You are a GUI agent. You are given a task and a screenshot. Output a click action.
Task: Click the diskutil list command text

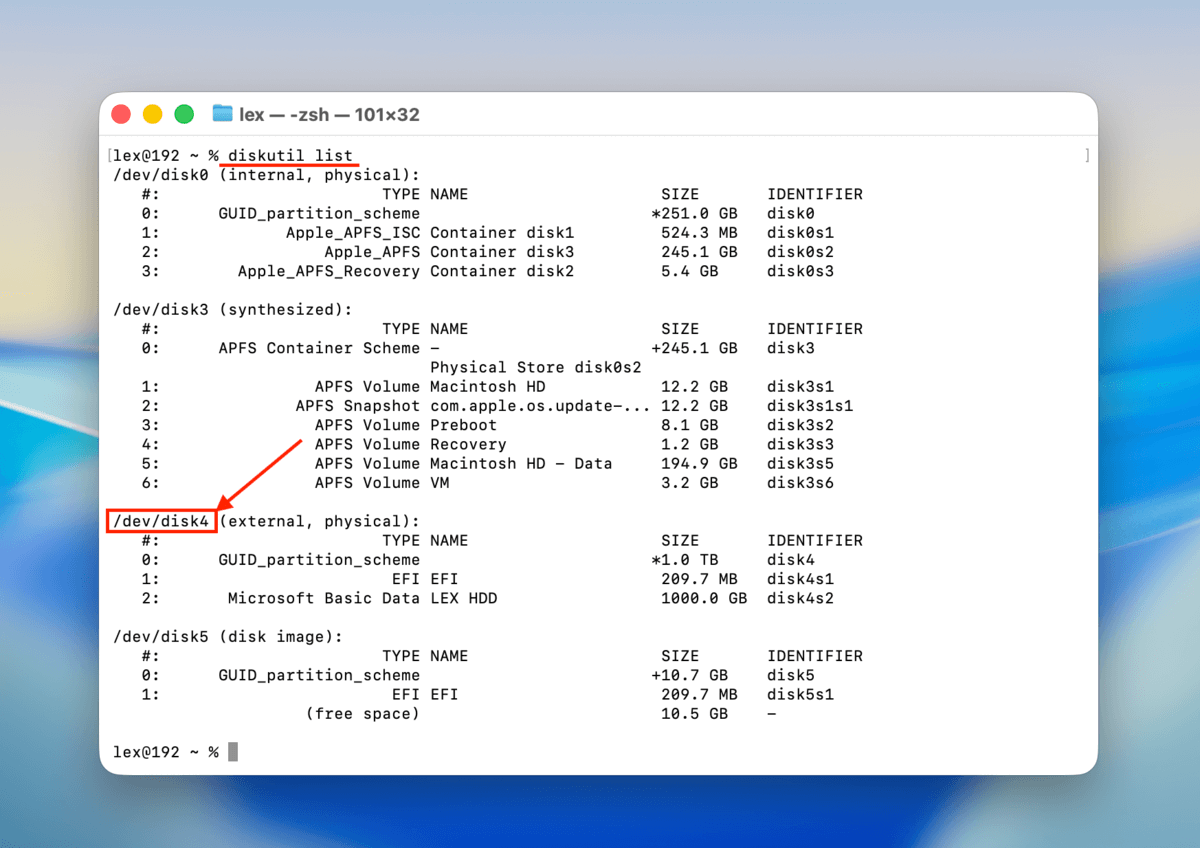click(286, 155)
